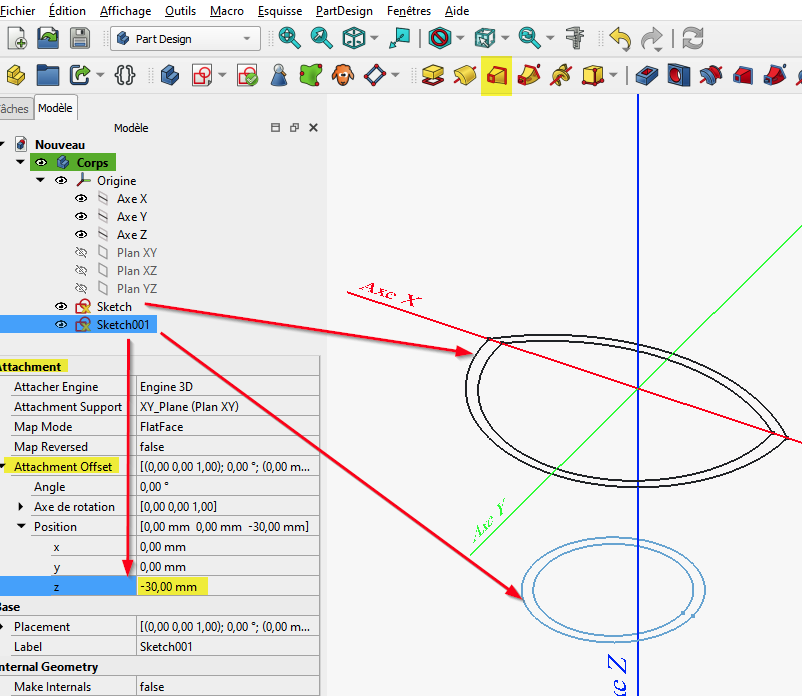802x696 pixels.
Task: Open the create sketch dropdown arrow
Action: pyautogui.click(x=222, y=76)
